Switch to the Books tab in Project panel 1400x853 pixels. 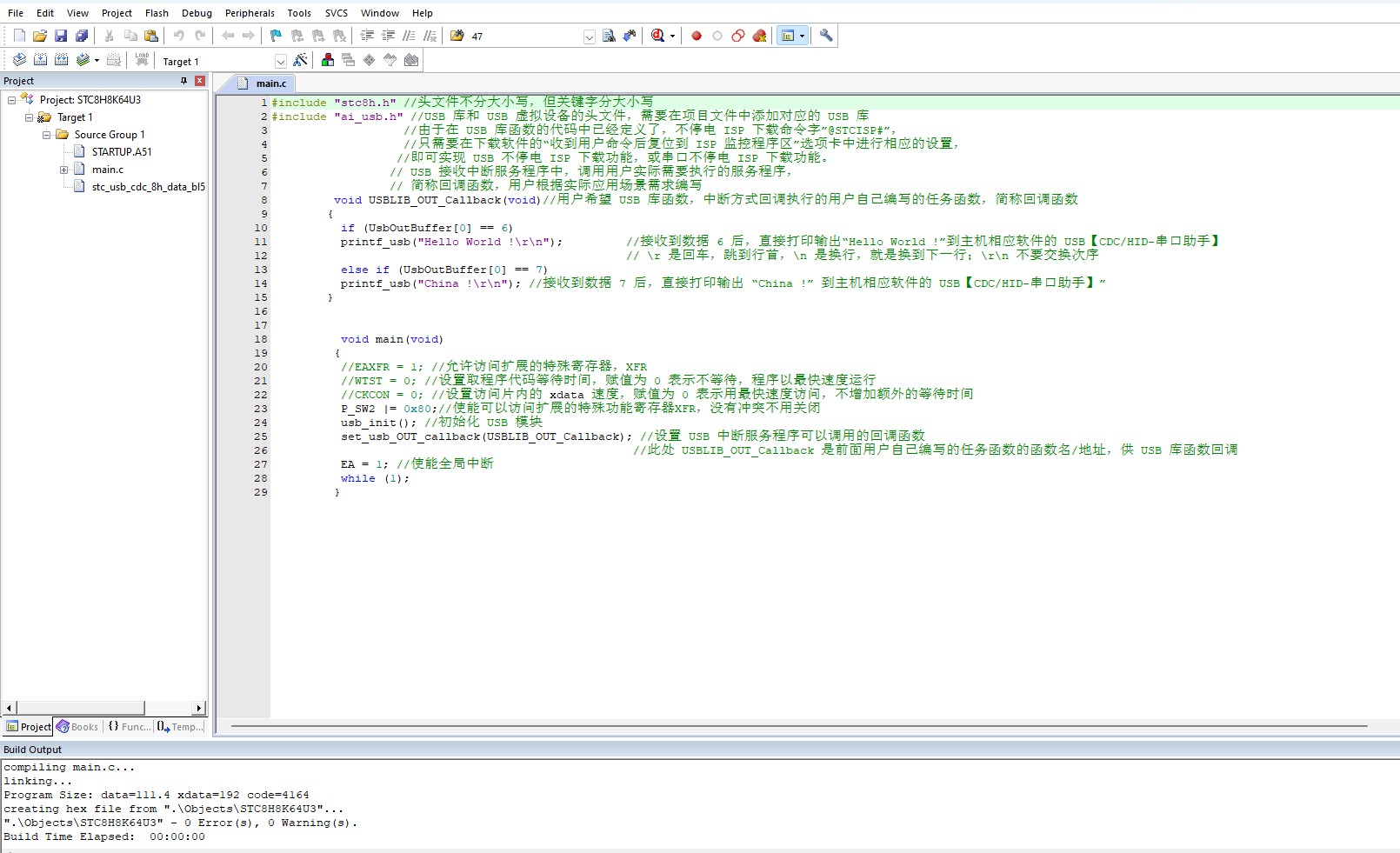tap(78, 727)
